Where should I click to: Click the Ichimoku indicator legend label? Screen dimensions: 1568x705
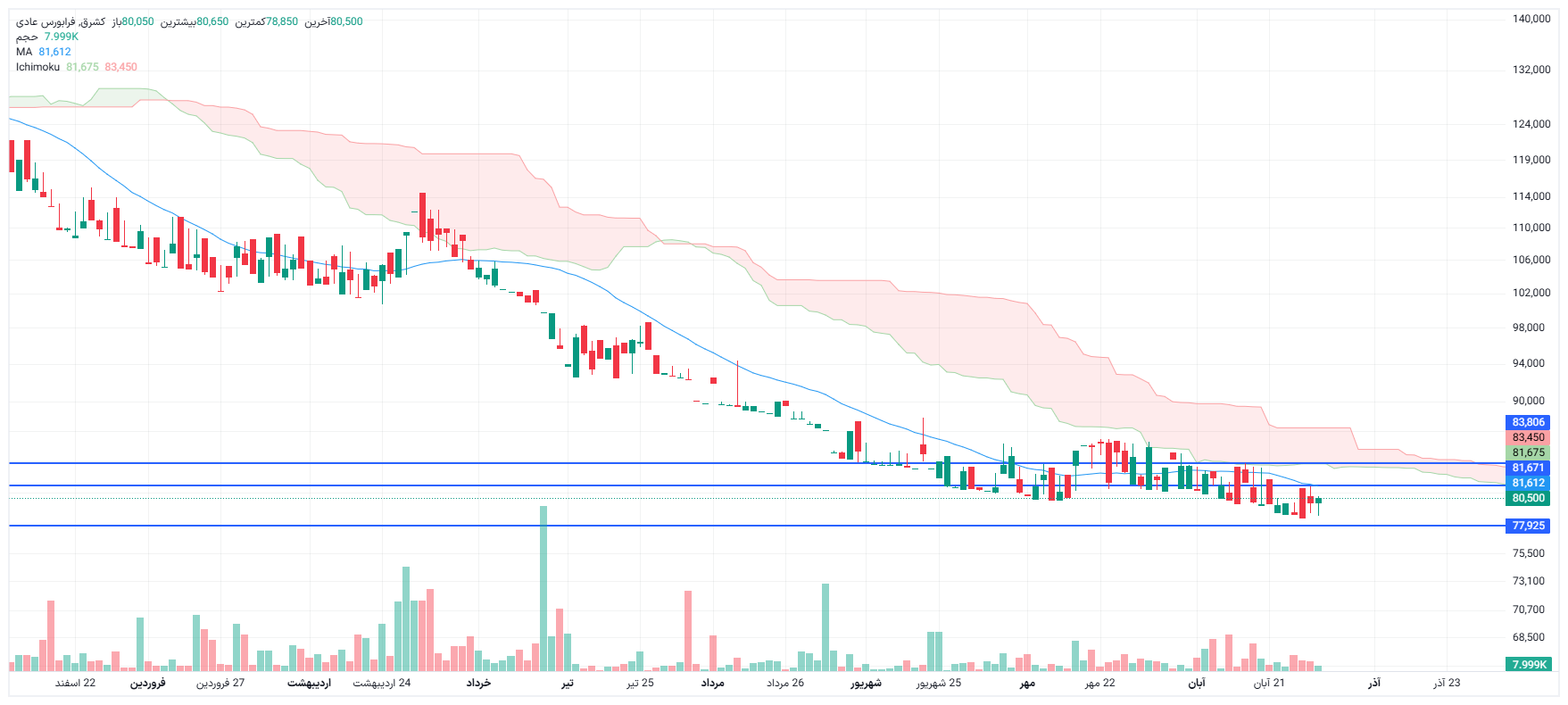[37, 67]
